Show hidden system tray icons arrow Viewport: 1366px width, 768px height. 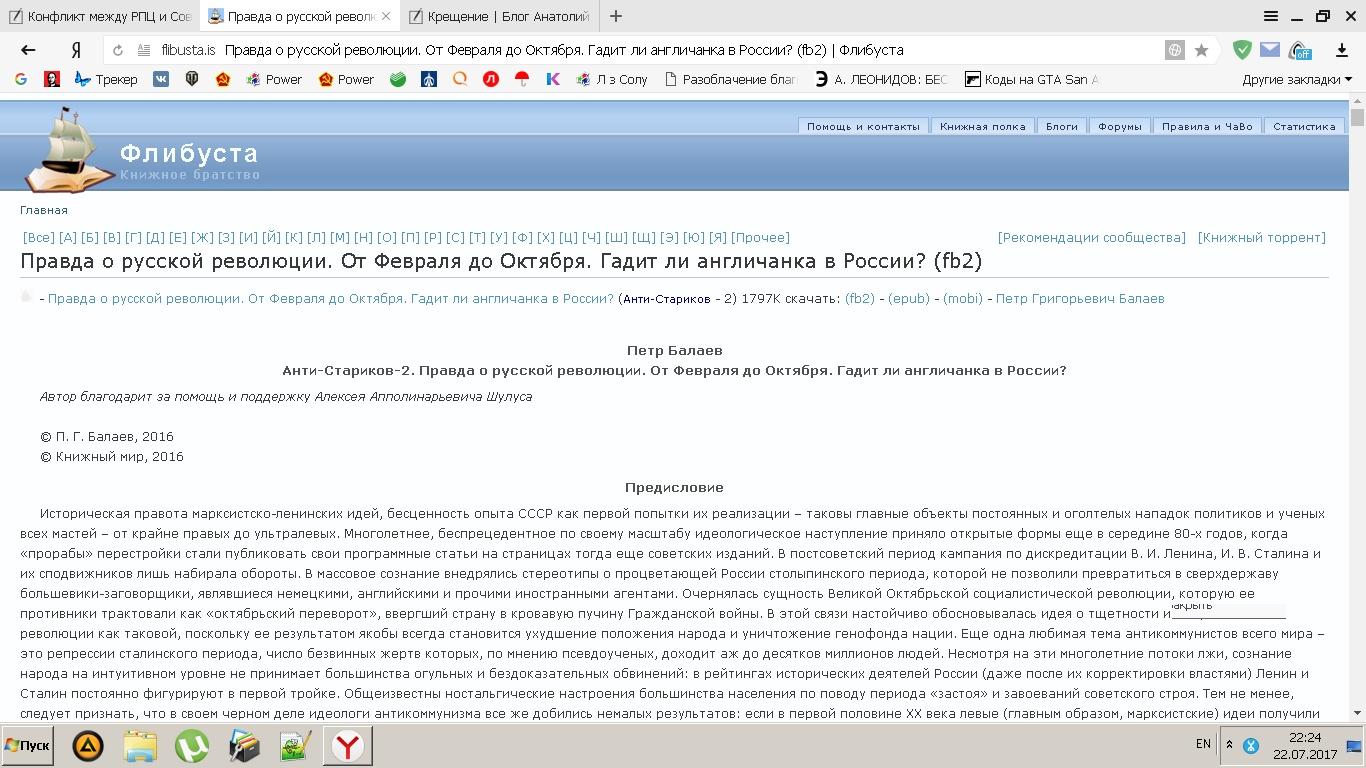coord(1228,745)
